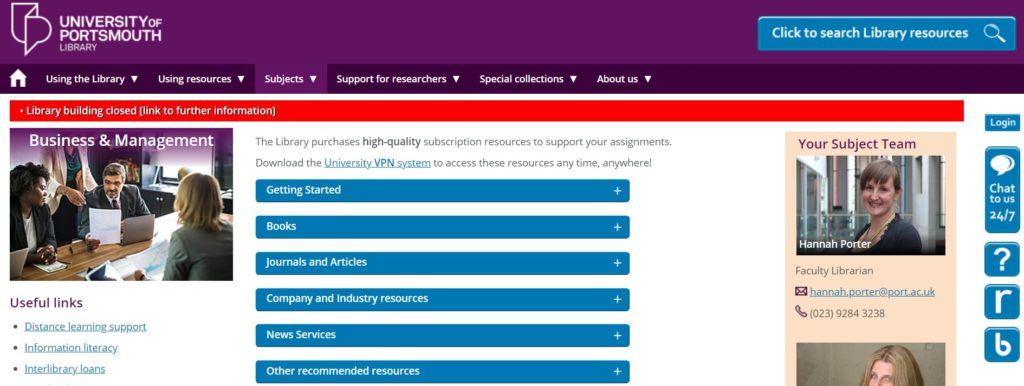Expand Company and Industry resources panel
This screenshot has width=1024, height=386.
(442, 299)
